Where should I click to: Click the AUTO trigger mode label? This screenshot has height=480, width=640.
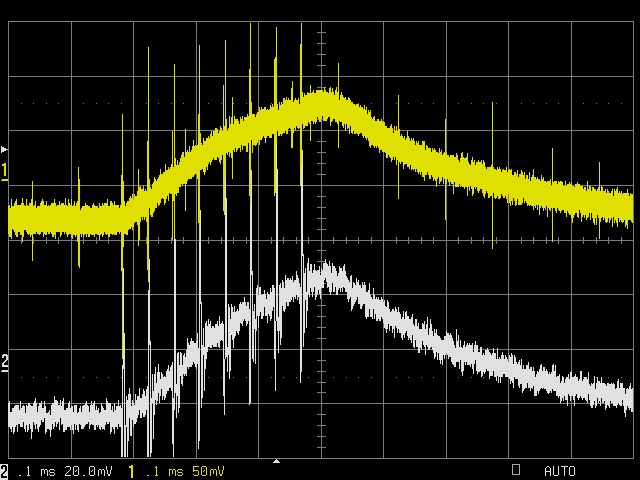coord(560,471)
